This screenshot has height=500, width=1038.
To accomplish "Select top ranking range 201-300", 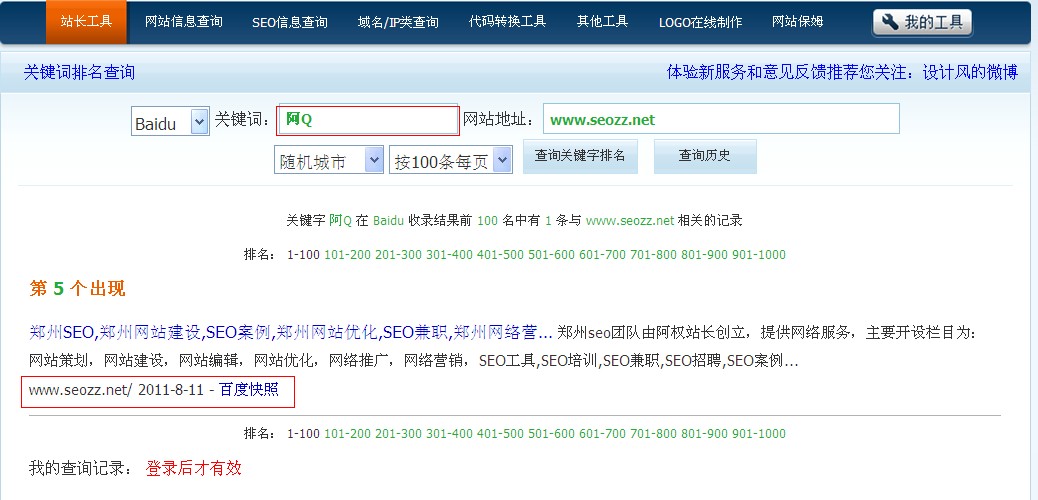I will point(398,255).
